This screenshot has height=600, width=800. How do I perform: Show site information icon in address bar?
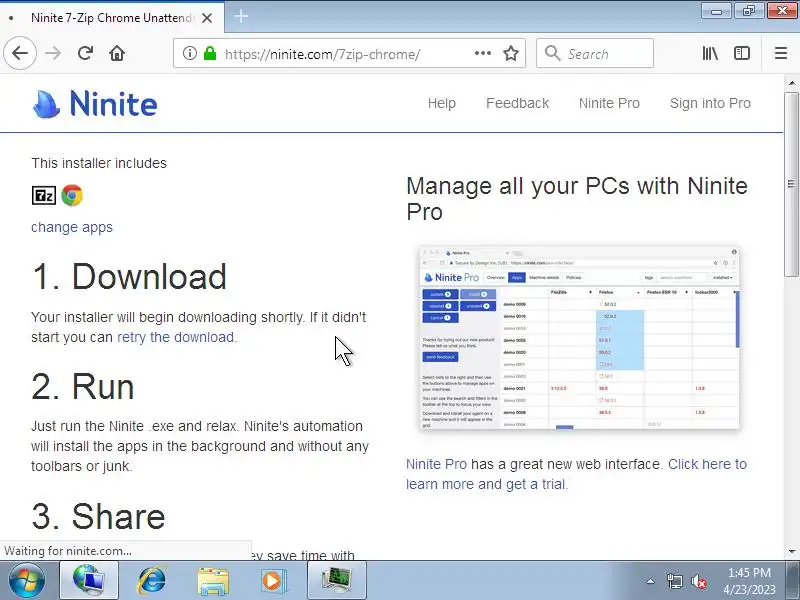pos(189,53)
